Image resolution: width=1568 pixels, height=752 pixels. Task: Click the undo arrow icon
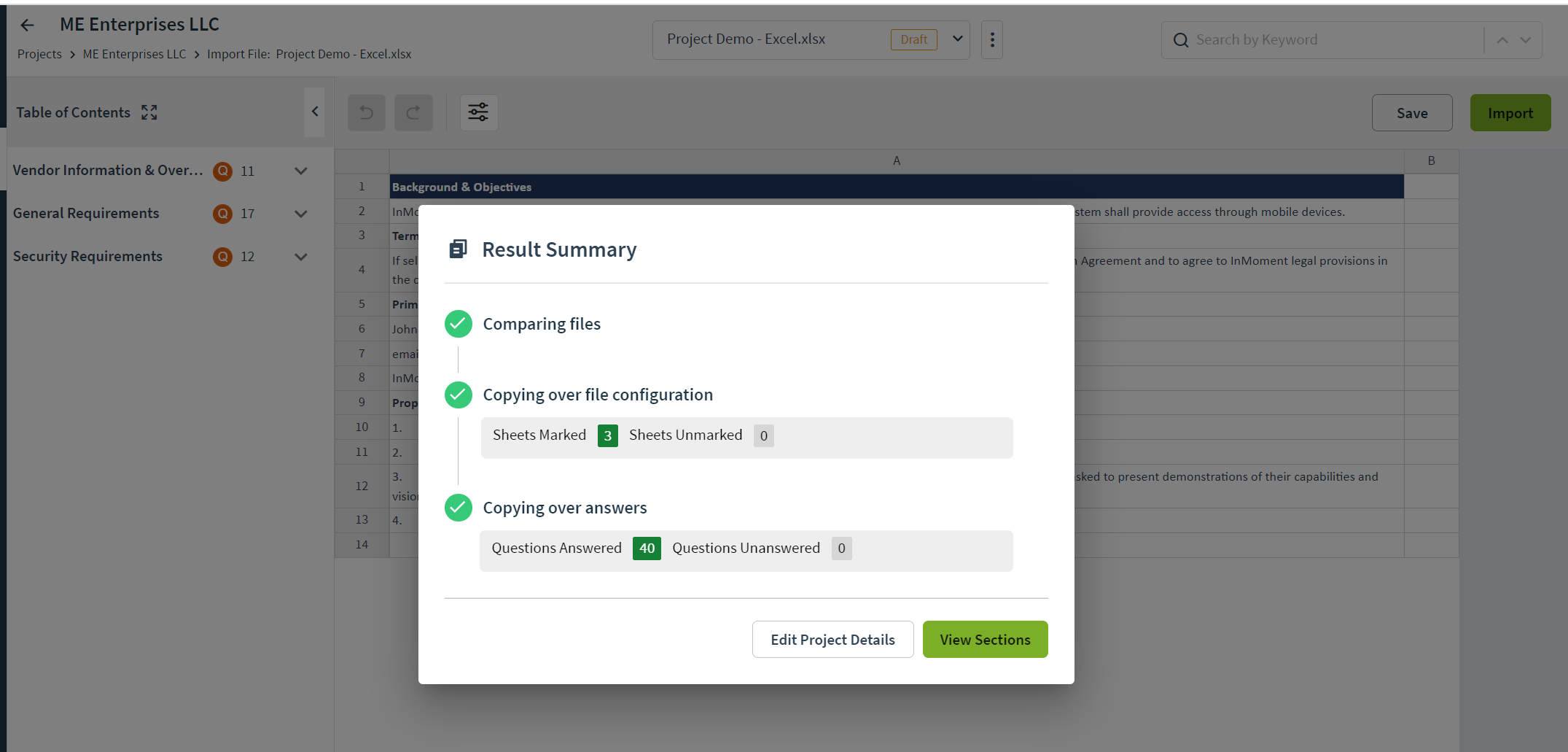pos(366,112)
